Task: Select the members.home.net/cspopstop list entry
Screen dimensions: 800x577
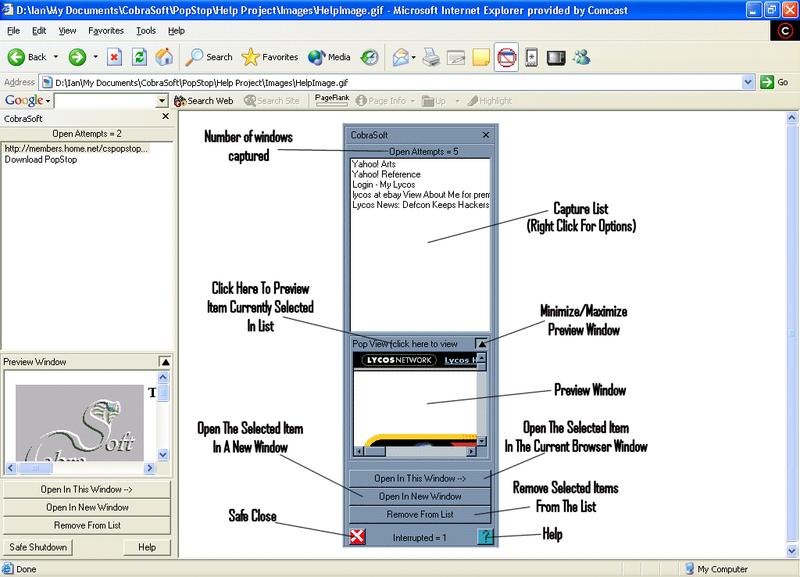Action: [x=76, y=148]
